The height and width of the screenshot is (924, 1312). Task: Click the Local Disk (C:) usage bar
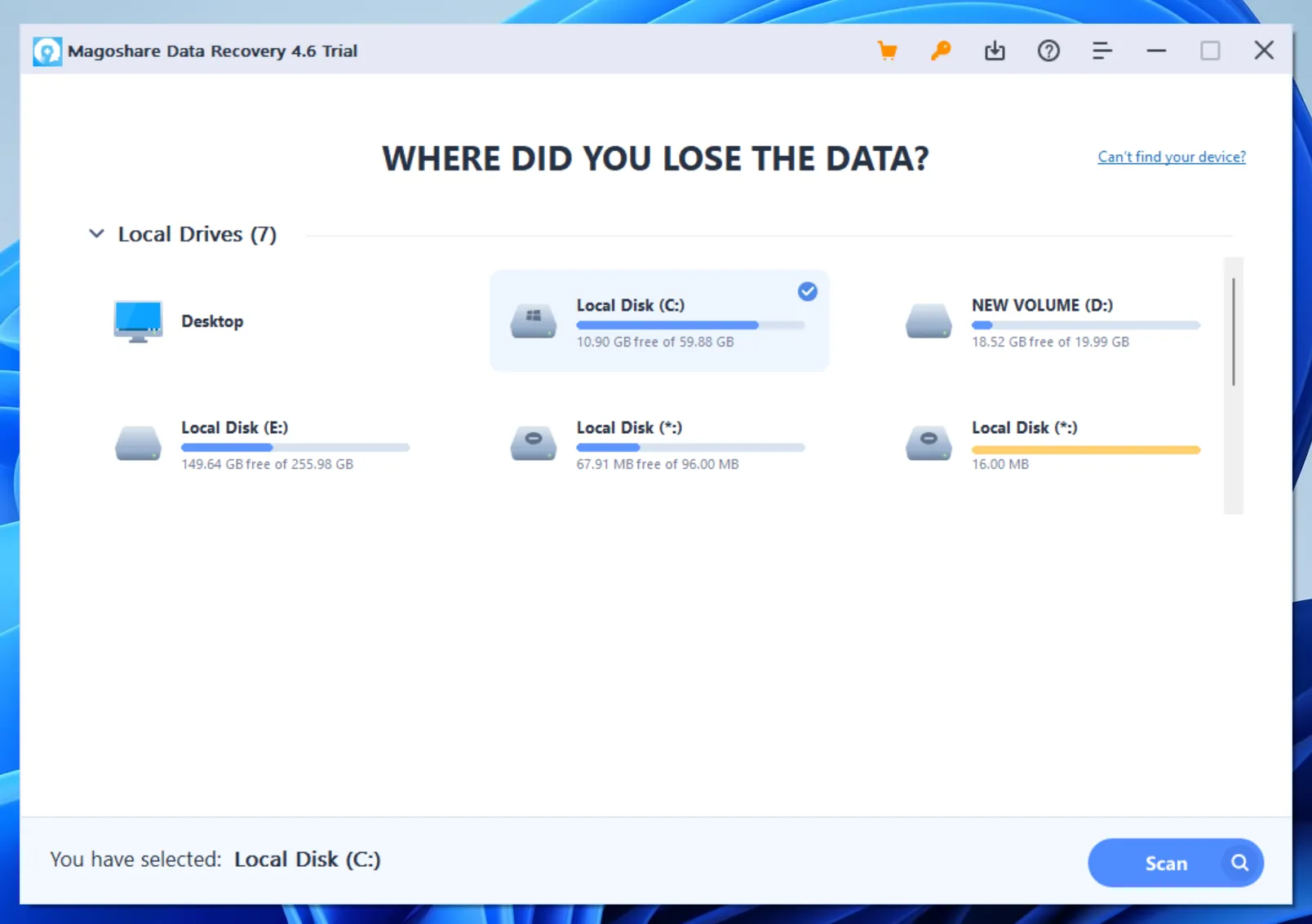690,325
